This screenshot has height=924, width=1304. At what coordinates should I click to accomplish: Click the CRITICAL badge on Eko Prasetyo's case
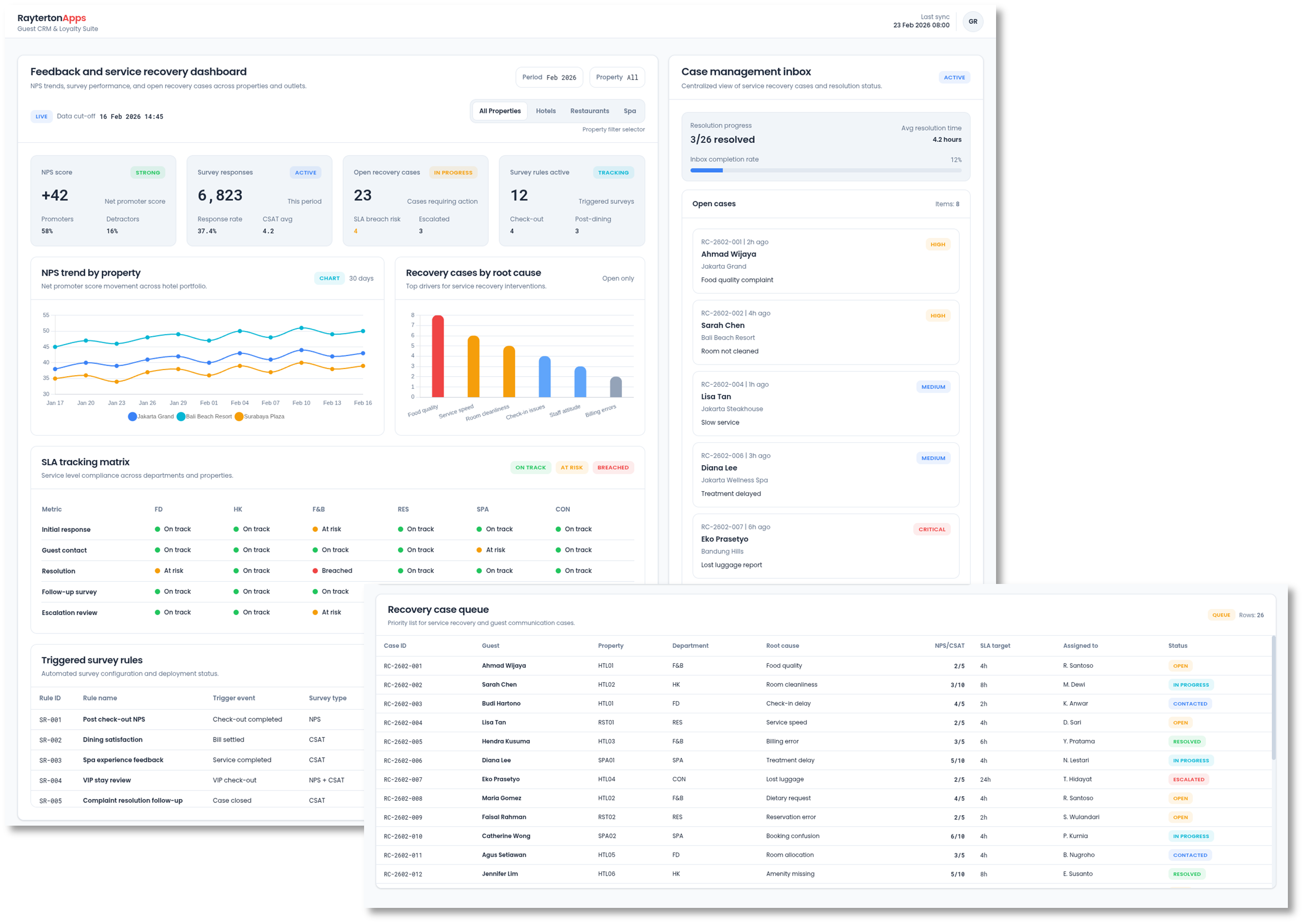click(x=932, y=529)
